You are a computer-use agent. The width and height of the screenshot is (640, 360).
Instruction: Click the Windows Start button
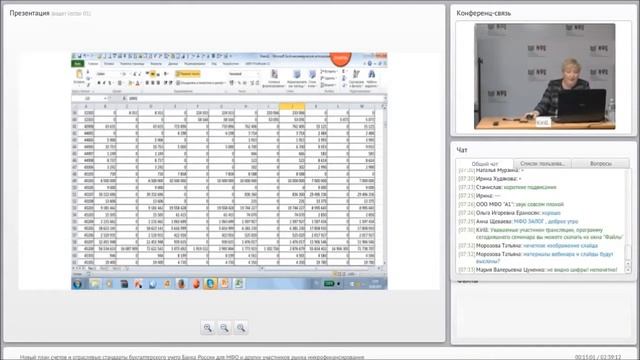[78, 283]
